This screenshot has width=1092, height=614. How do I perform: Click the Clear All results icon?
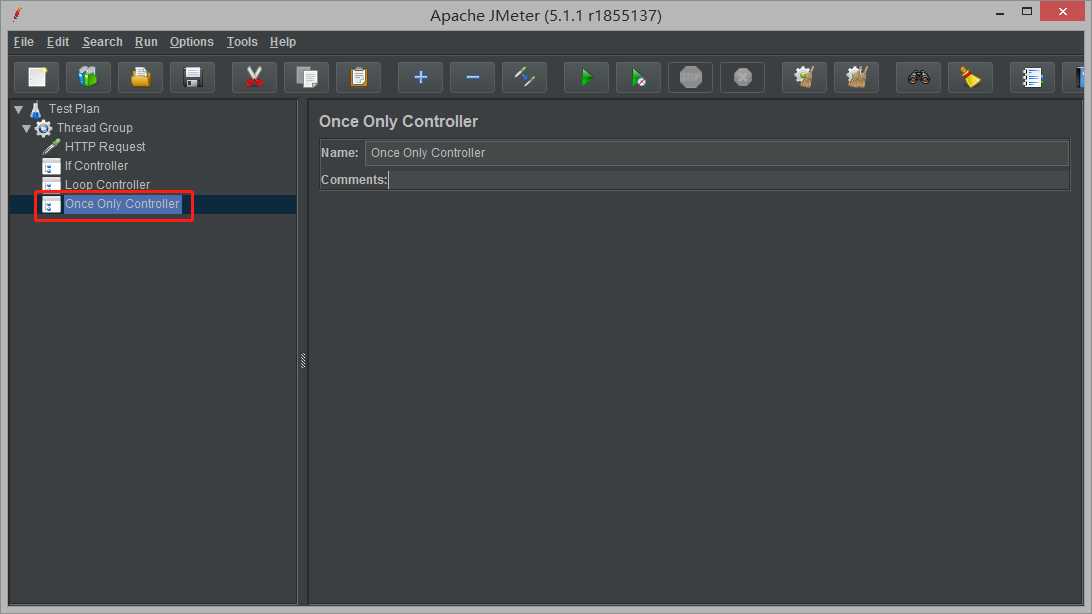pyautogui.click(x=857, y=77)
